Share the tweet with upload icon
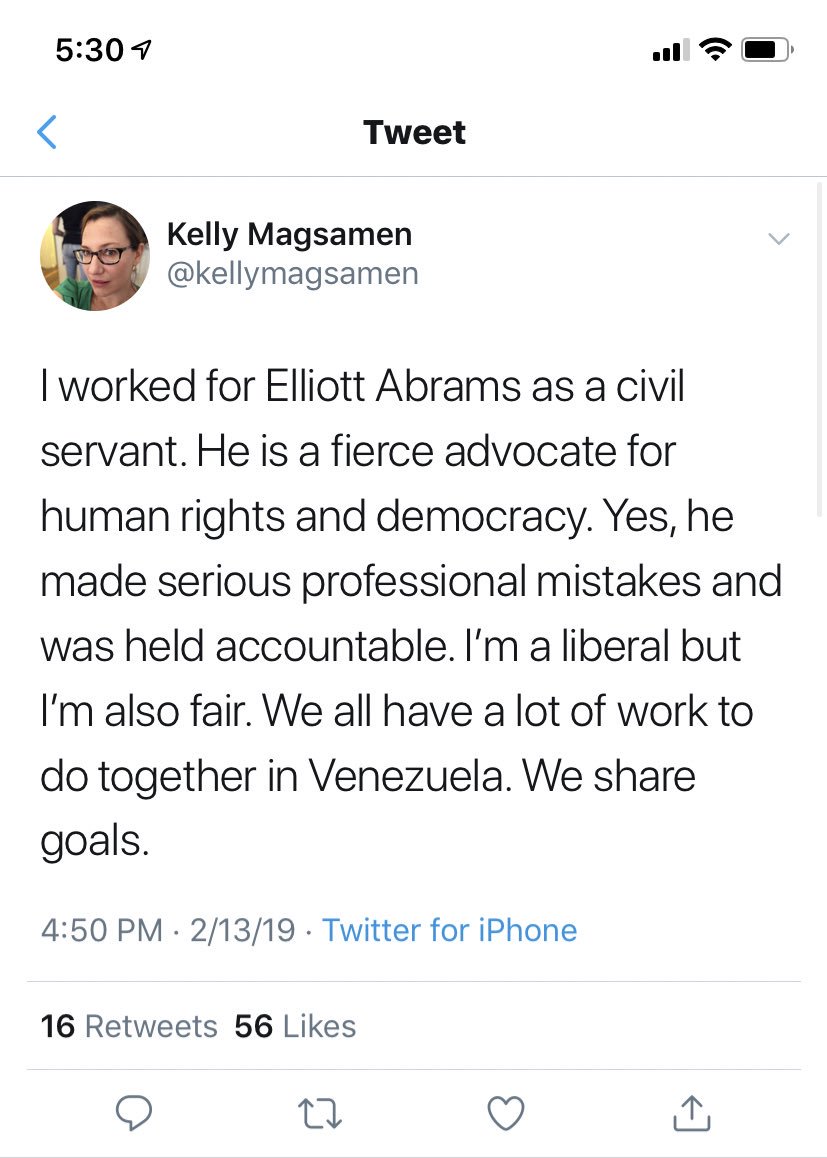Screen dimensions: 827x1158 pos(694,1112)
